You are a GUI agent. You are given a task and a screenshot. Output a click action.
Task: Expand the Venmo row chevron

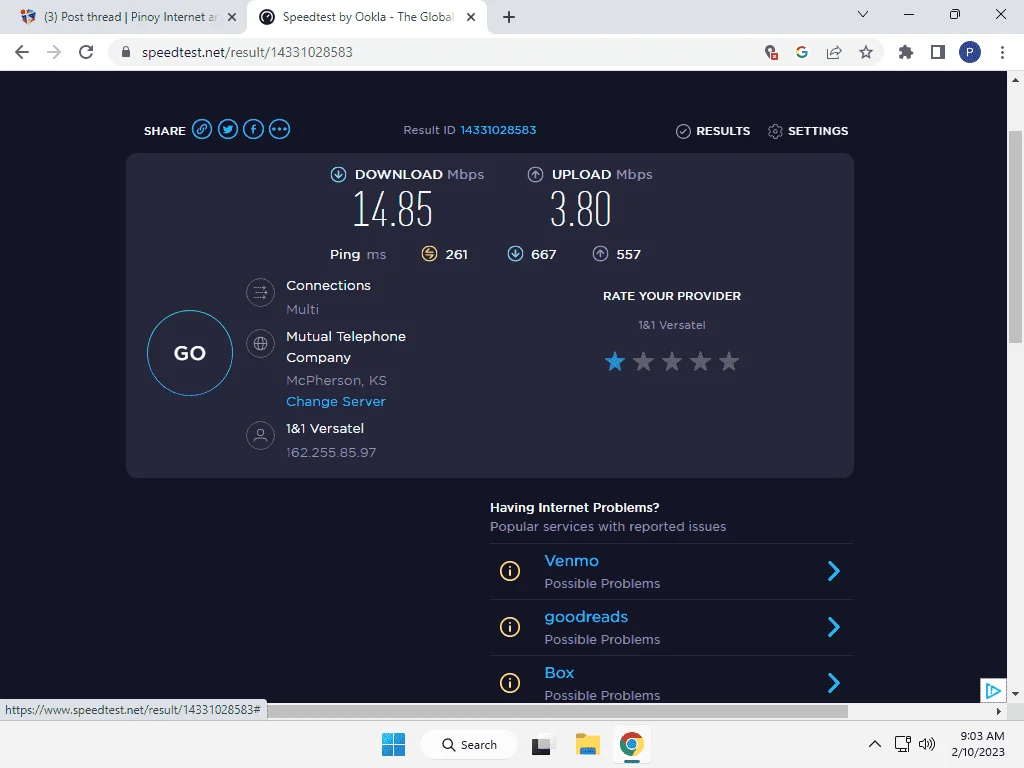pyautogui.click(x=833, y=571)
